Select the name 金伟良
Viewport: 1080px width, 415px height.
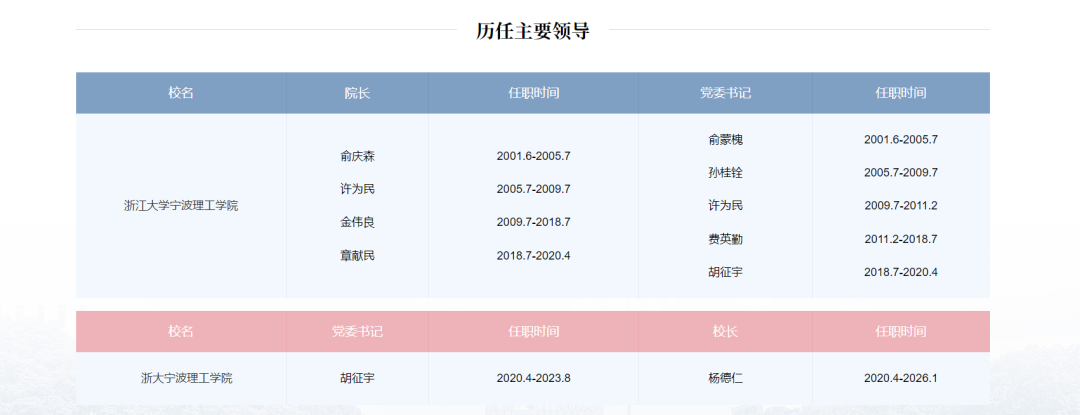(x=357, y=222)
